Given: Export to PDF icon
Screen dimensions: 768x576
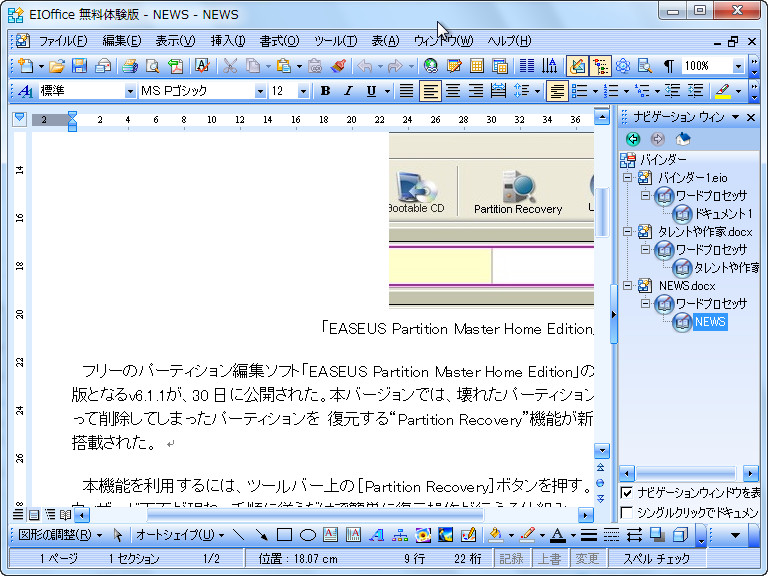Looking at the screenshot, I should pos(175,66).
